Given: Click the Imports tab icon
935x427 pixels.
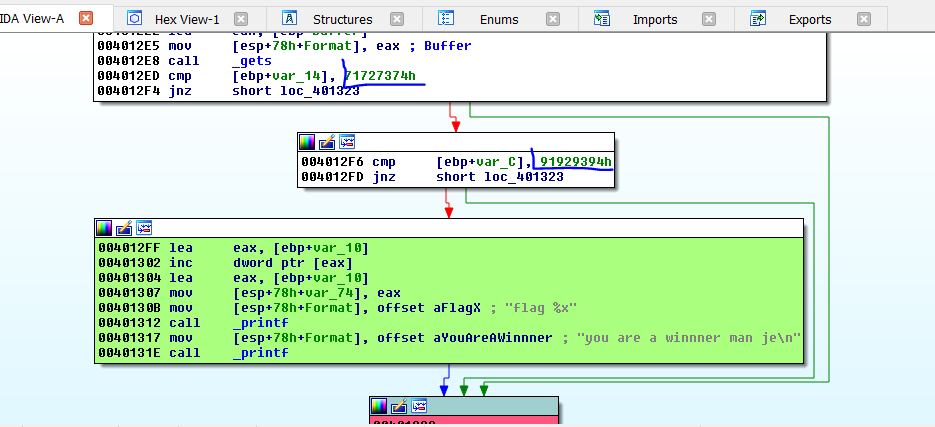Looking at the screenshot, I should 602,19.
